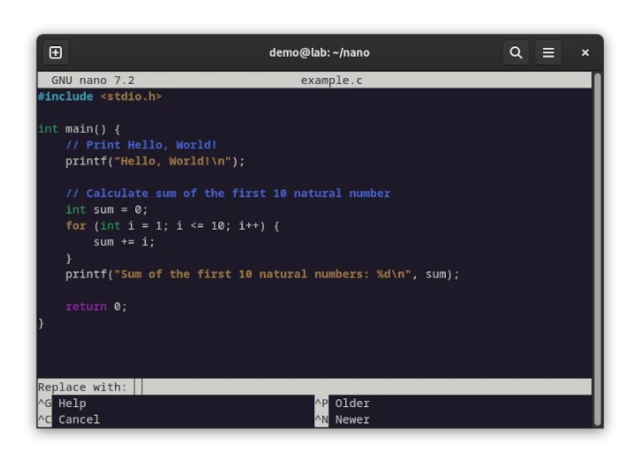640x467 pixels.
Task: Click the ^P Older shortcut
Action: [342, 403]
